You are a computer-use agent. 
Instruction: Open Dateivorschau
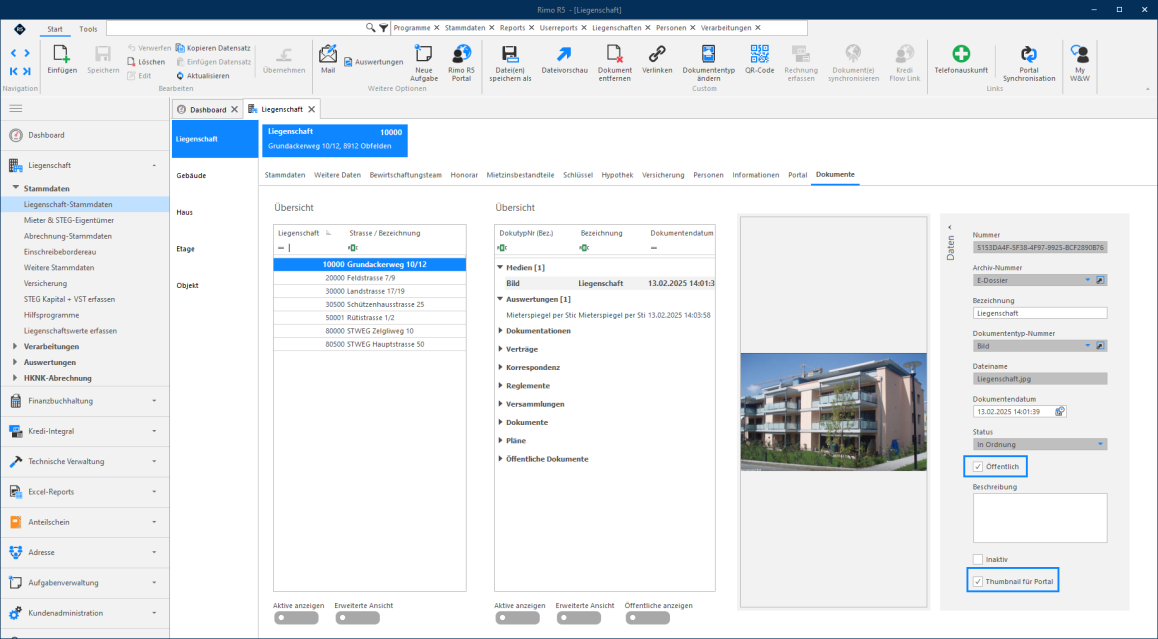tap(564, 59)
